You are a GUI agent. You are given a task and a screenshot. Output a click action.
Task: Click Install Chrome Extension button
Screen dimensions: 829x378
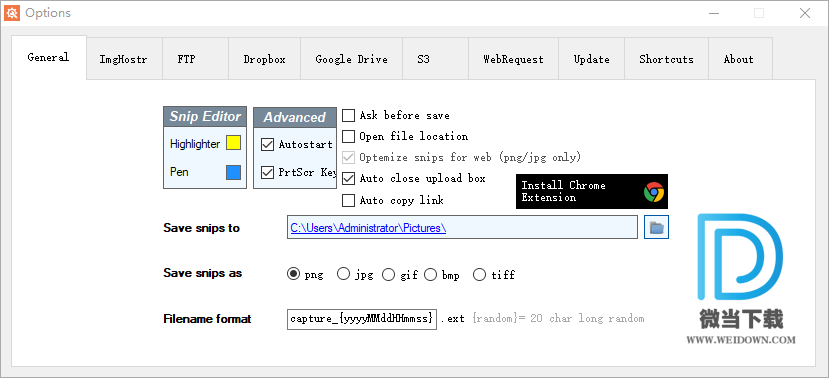coord(592,191)
